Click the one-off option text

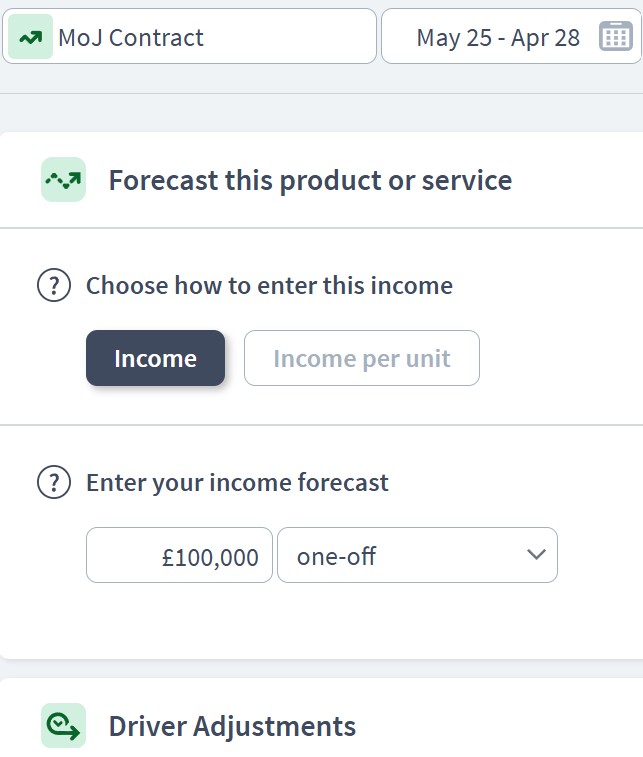(x=336, y=556)
